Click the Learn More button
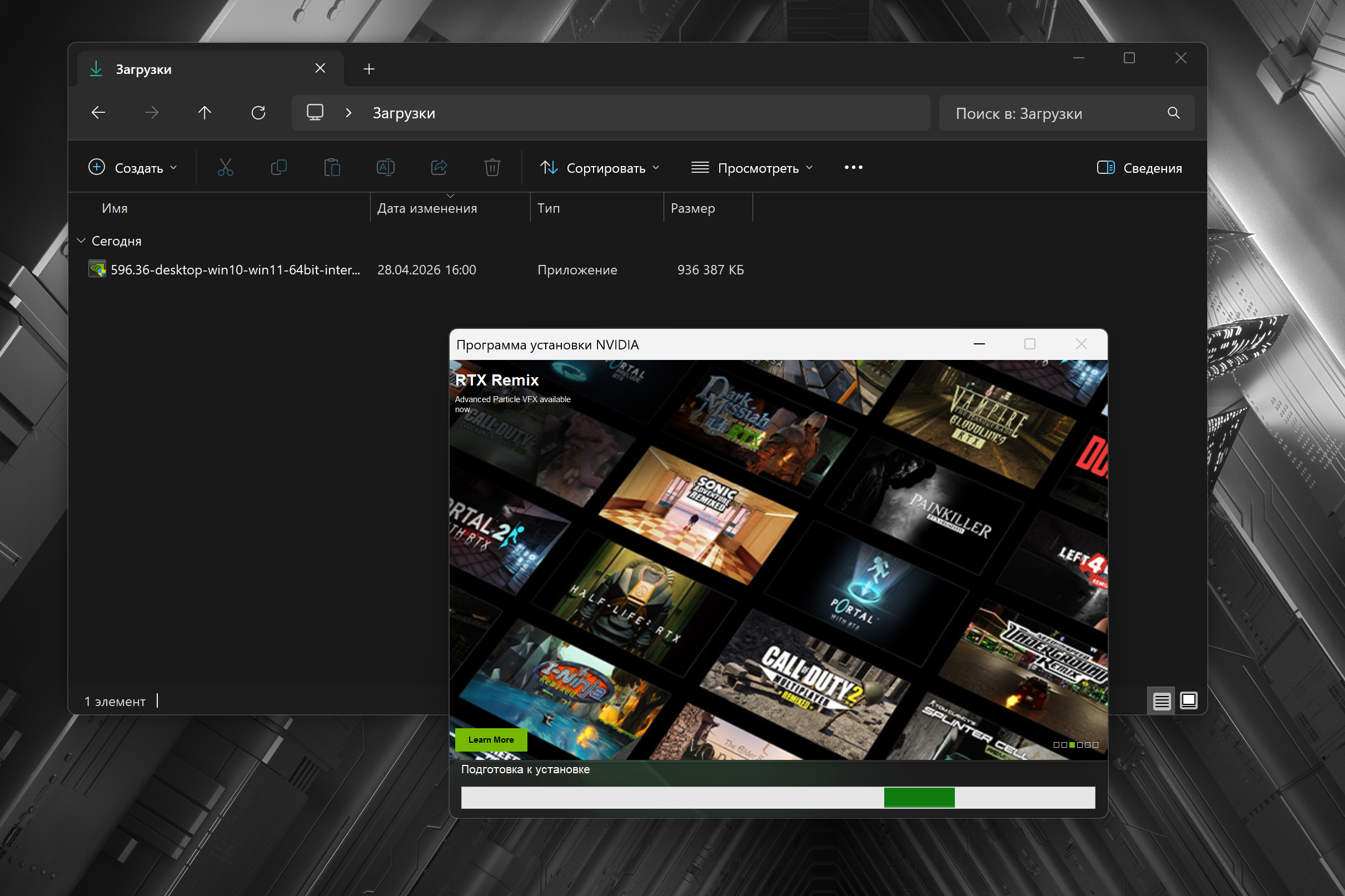 pos(490,739)
